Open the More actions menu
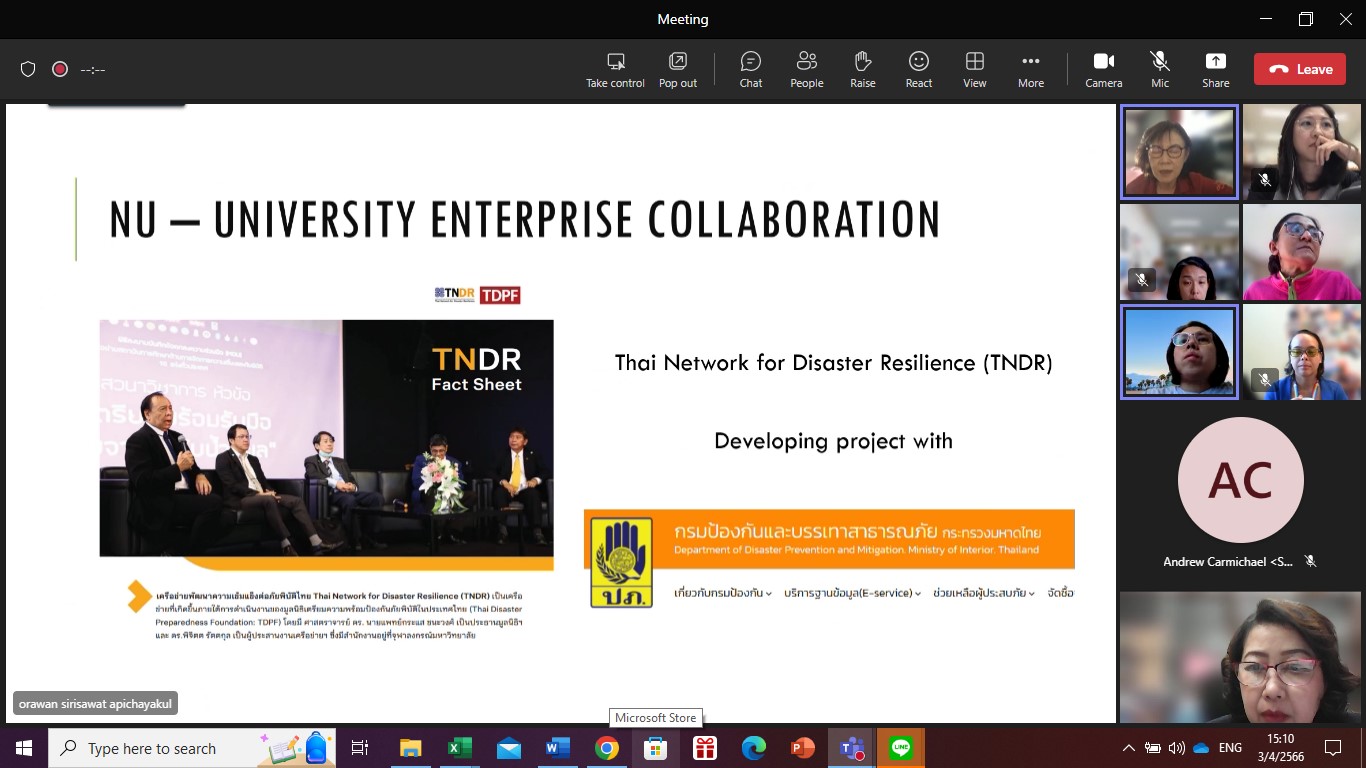This screenshot has height=768, width=1366. 1031,69
